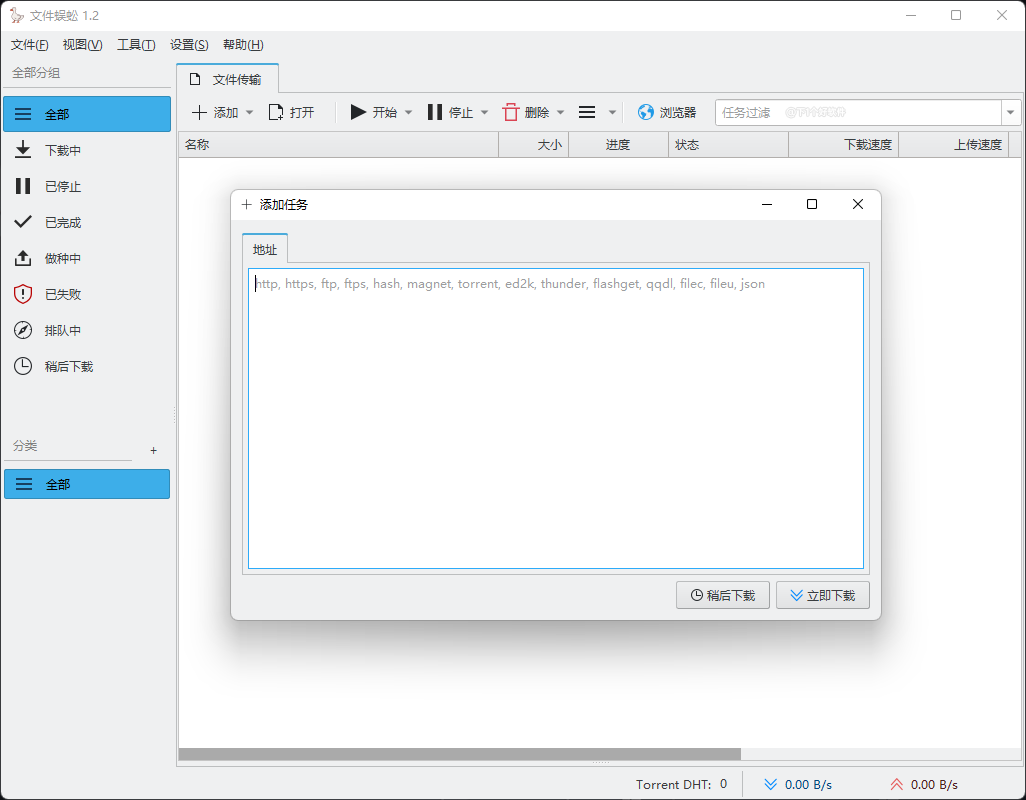
Task: Select the Failed shield sidebar item
Action: pyautogui.click(x=87, y=294)
